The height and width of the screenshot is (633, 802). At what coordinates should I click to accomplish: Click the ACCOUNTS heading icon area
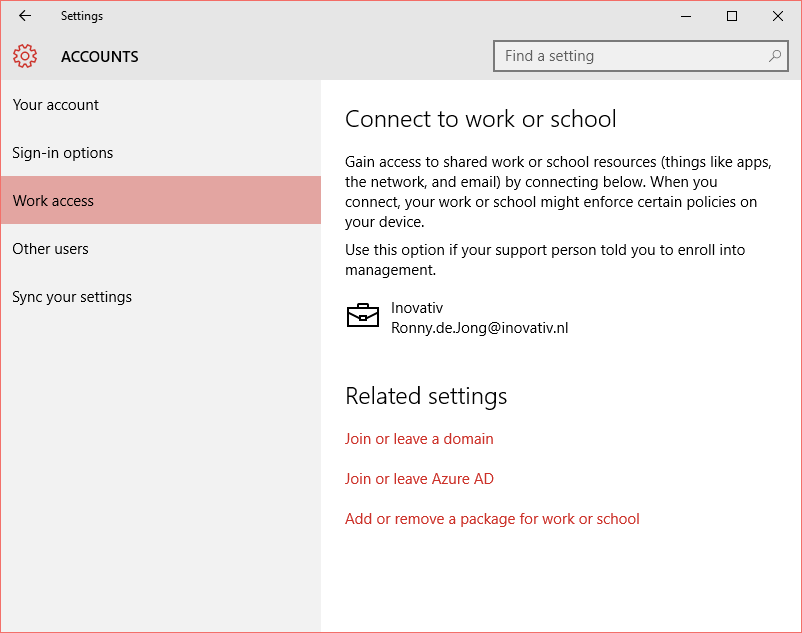25,56
